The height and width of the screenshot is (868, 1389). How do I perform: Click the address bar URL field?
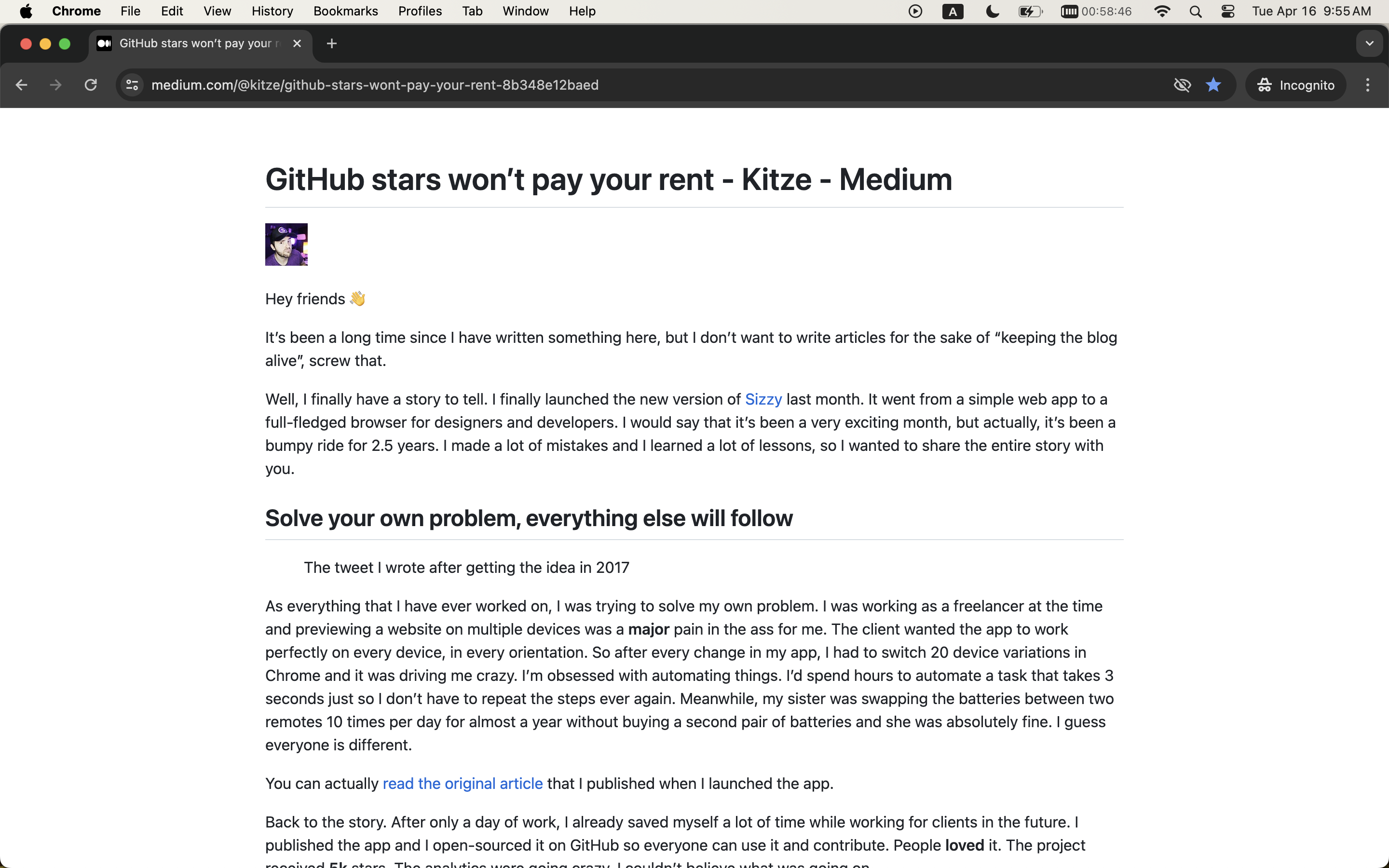point(654,85)
